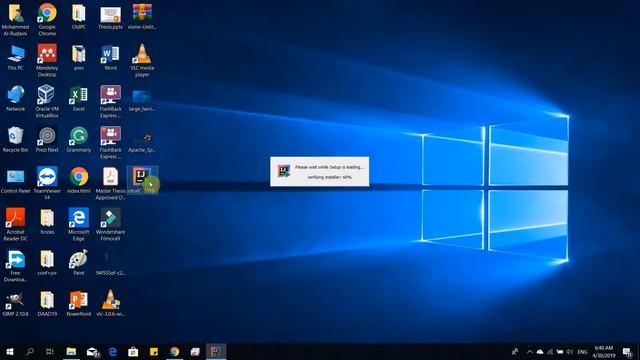Click the ENG language indicator
The width and height of the screenshot is (640, 360).
pos(582,351)
